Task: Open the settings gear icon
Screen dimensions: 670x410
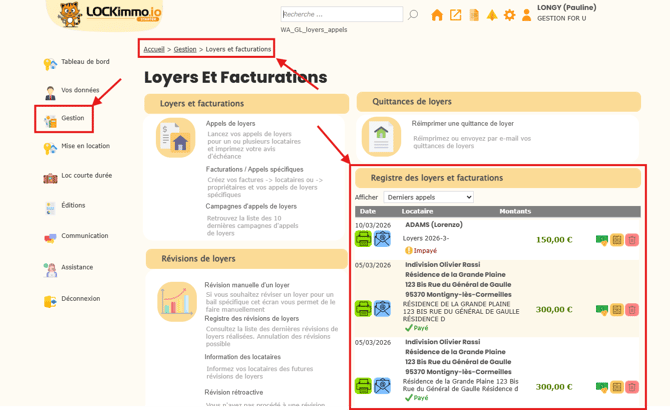Action: (509, 15)
